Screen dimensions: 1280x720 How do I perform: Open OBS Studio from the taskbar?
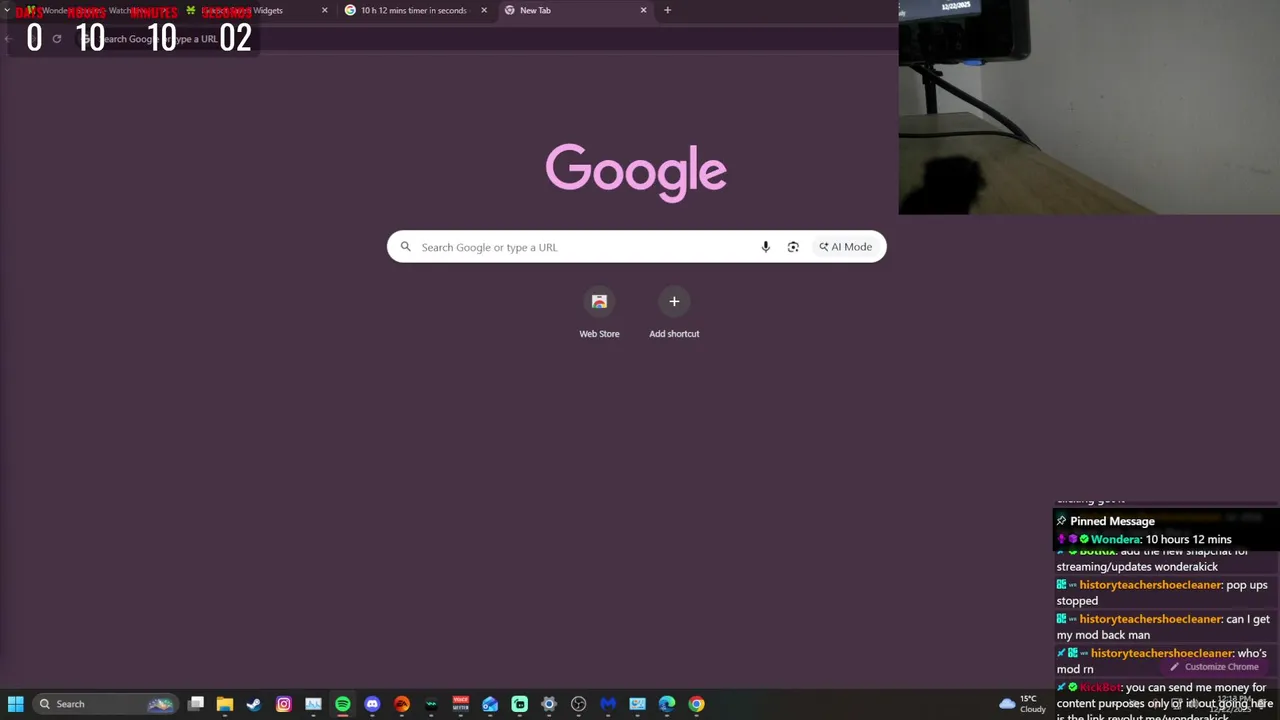click(x=578, y=704)
